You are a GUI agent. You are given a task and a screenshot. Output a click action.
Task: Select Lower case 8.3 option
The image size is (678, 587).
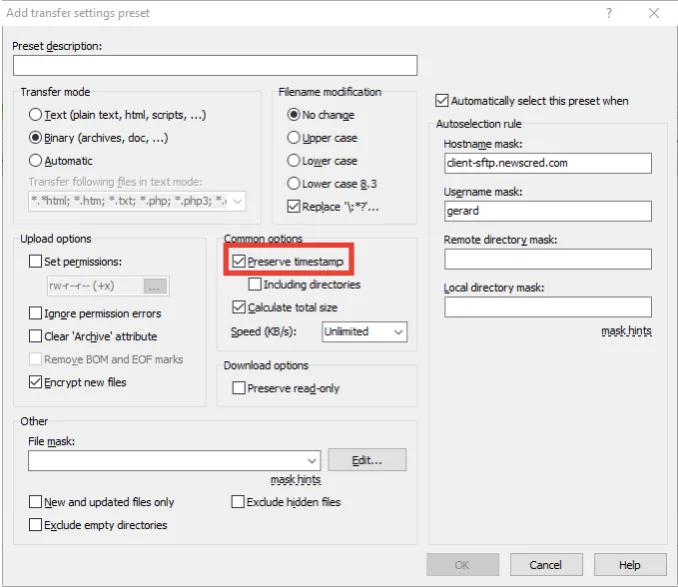(x=293, y=183)
